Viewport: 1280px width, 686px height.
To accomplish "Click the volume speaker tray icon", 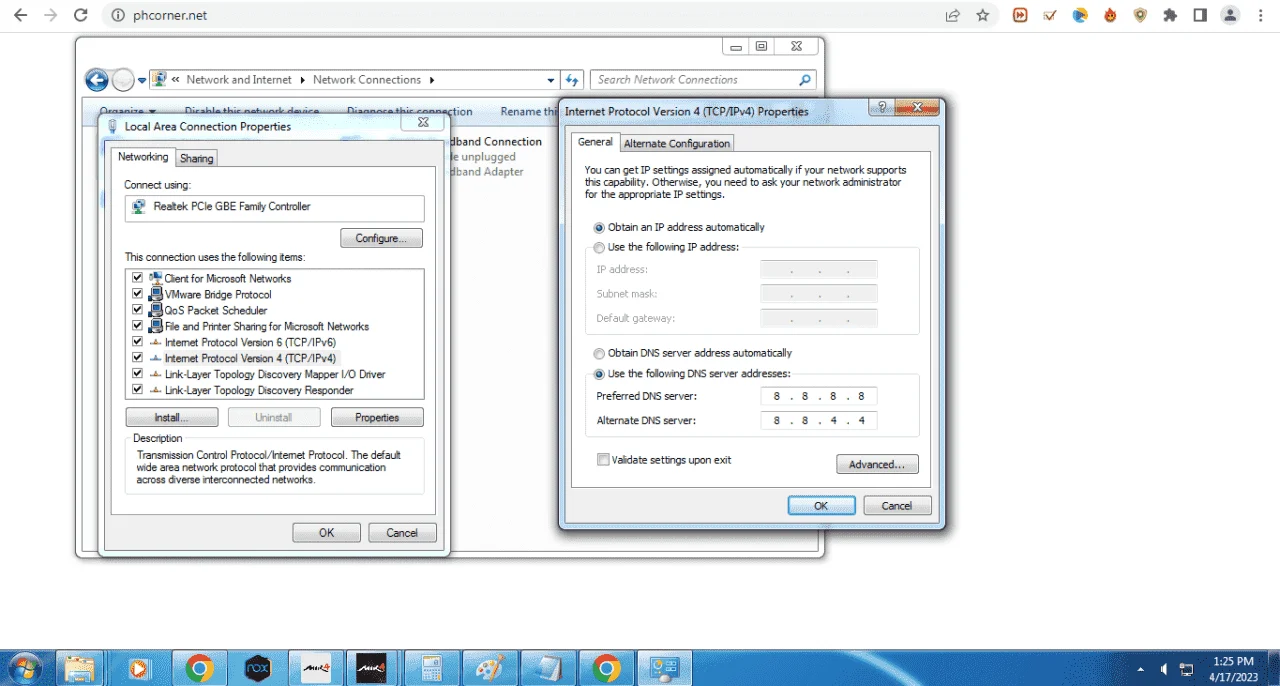I will pos(1164,668).
